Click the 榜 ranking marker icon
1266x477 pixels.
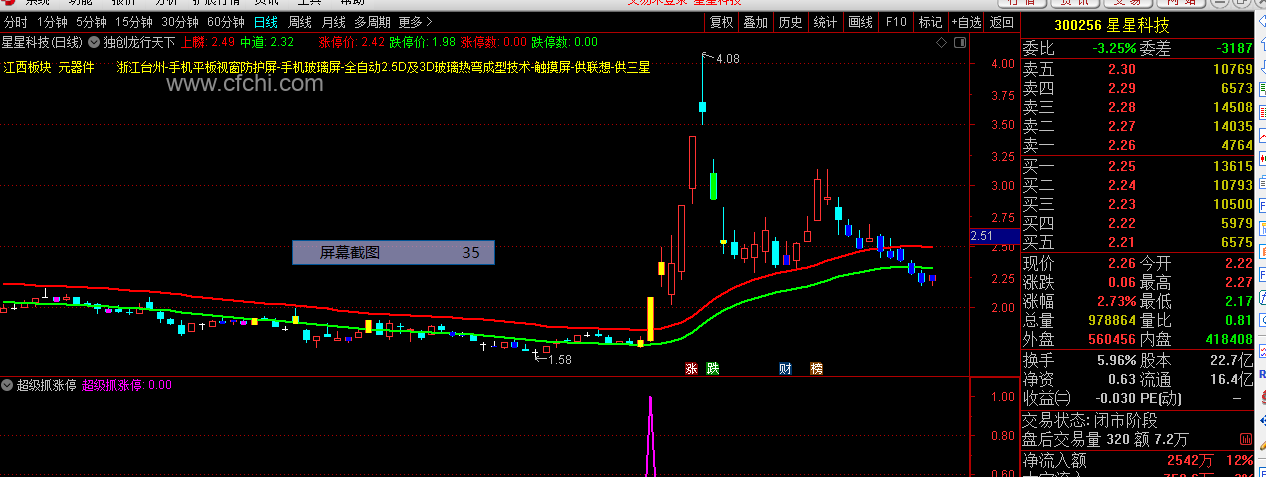click(x=816, y=369)
